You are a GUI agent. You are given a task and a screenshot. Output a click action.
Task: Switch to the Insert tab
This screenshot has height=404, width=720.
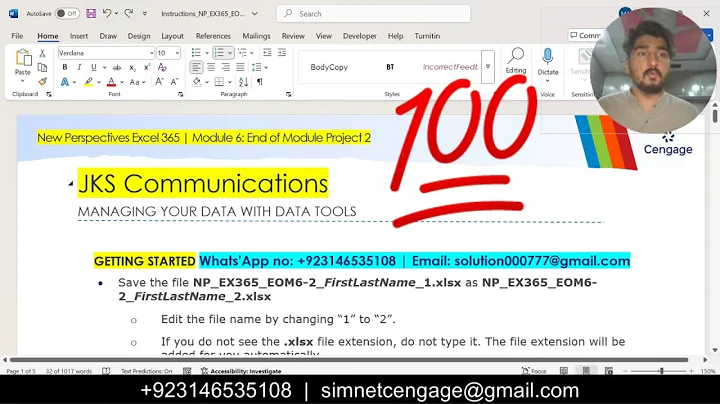tap(79, 36)
